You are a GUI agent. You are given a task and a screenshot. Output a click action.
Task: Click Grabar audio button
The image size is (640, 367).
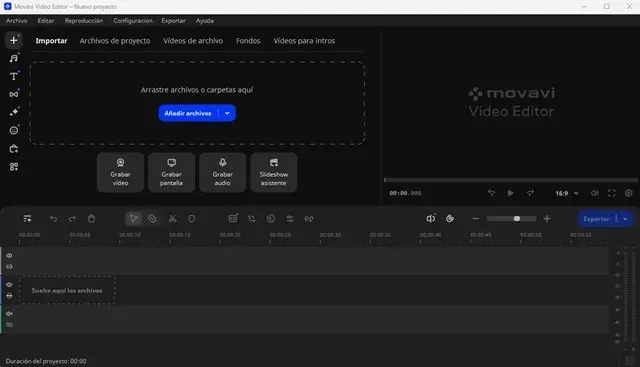pos(222,172)
